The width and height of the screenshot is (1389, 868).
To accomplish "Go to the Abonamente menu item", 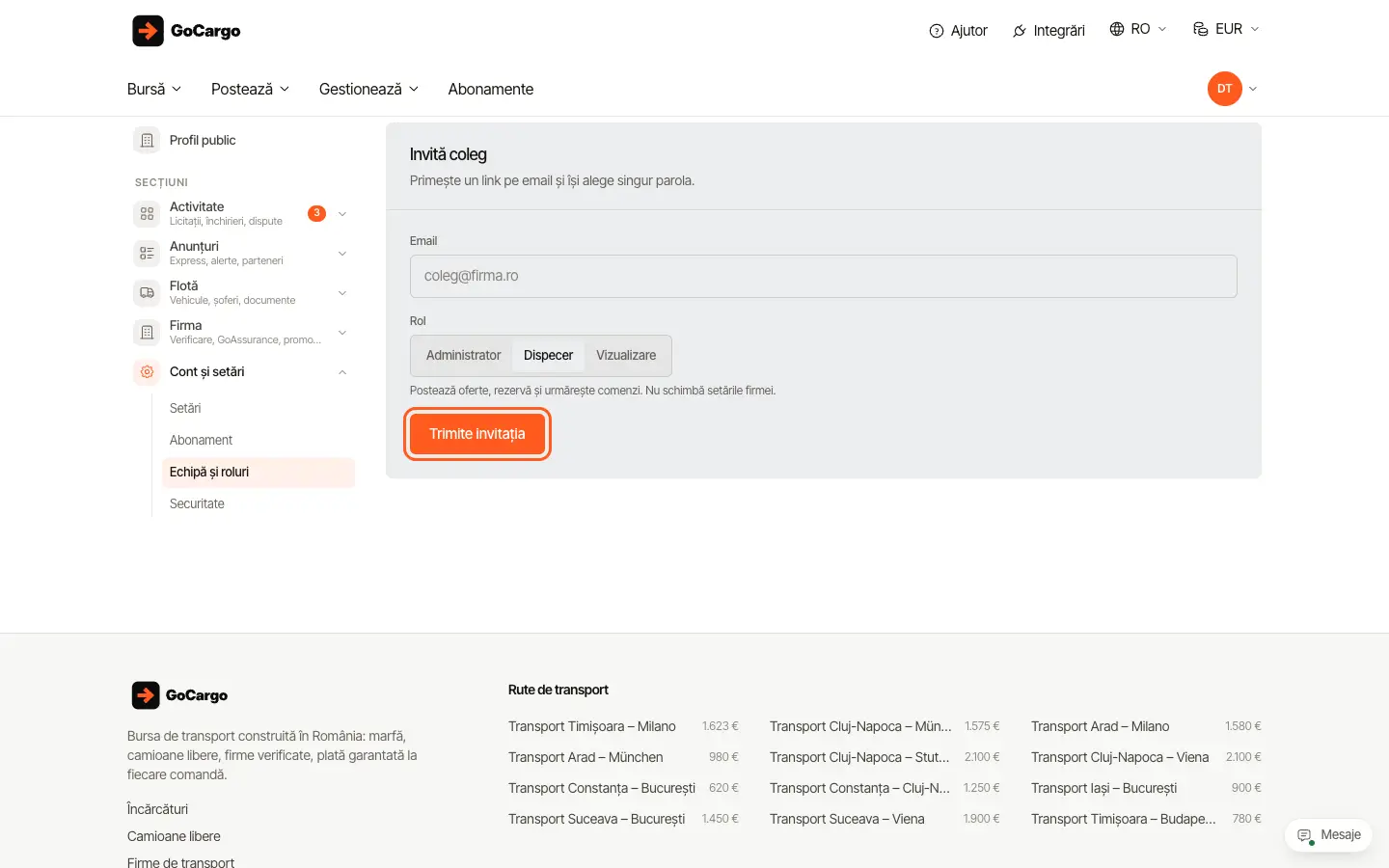I will [x=491, y=89].
